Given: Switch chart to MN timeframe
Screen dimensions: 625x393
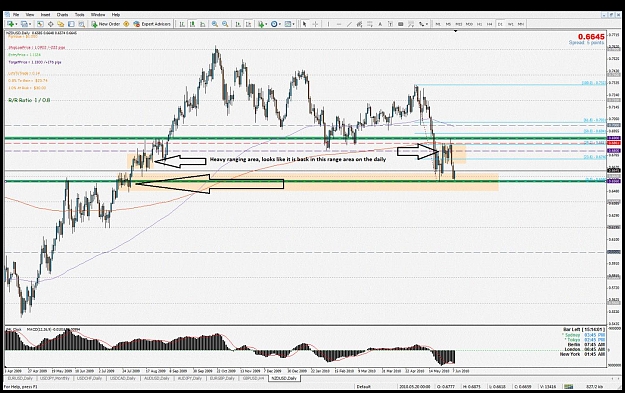Looking at the screenshot, I should click(x=521, y=24).
